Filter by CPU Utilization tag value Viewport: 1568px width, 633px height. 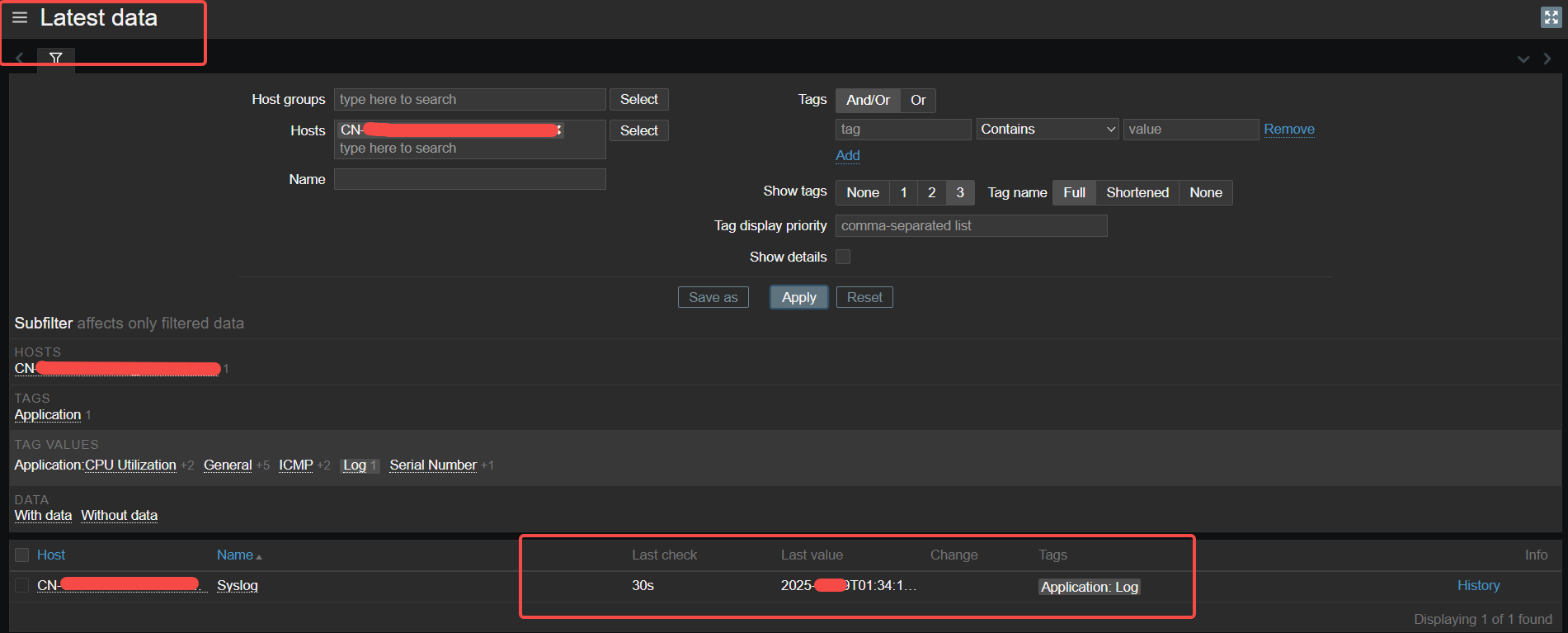tap(131, 465)
